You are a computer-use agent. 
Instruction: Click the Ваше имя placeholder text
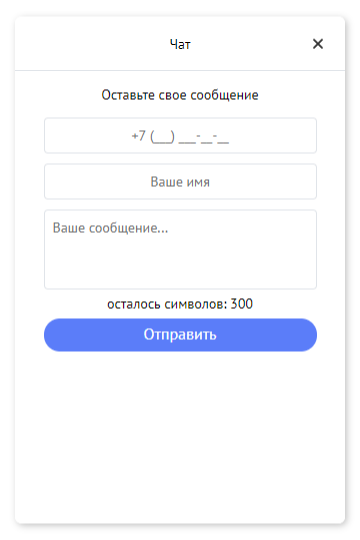pyautogui.click(x=180, y=182)
